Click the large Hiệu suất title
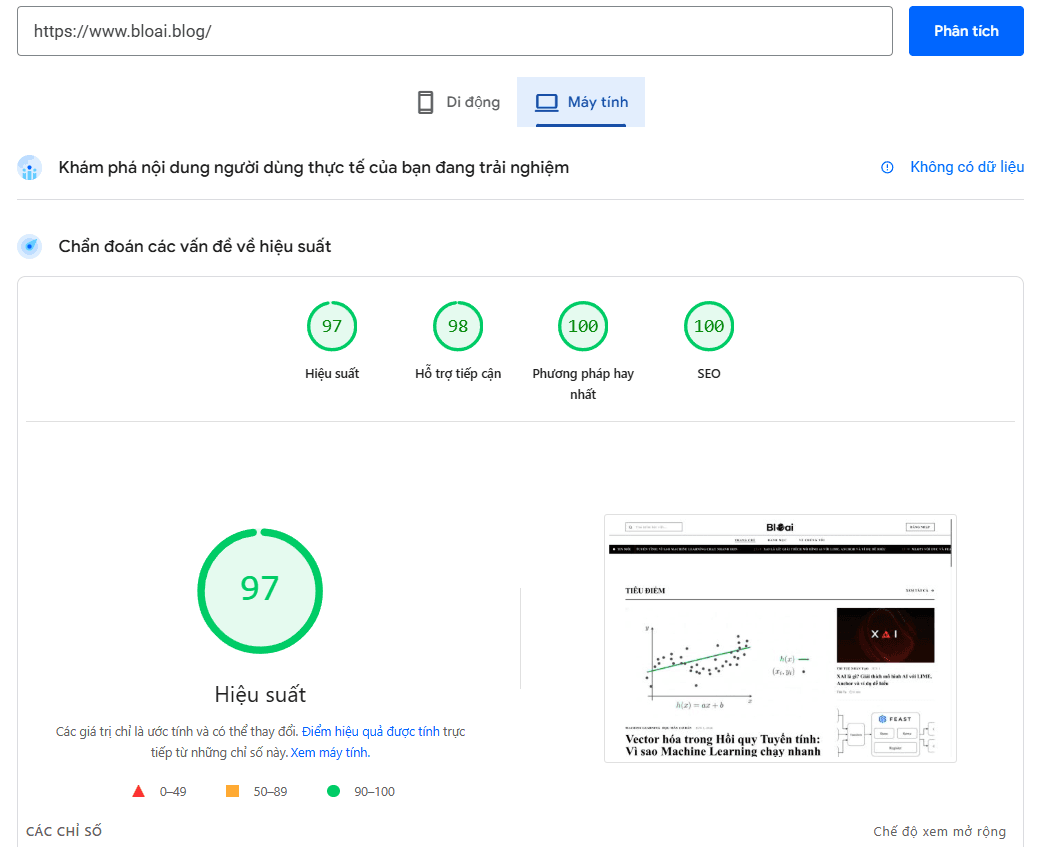1048x847 pixels. 260,695
